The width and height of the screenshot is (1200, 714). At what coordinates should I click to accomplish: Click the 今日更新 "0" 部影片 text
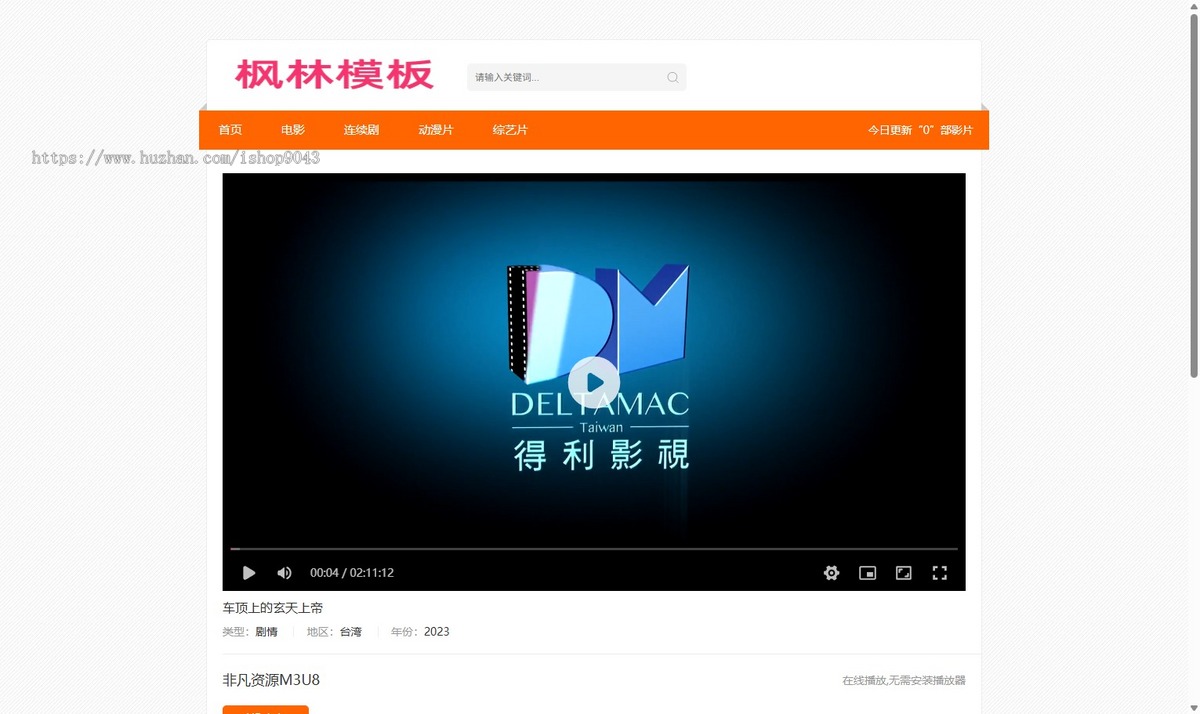[920, 130]
